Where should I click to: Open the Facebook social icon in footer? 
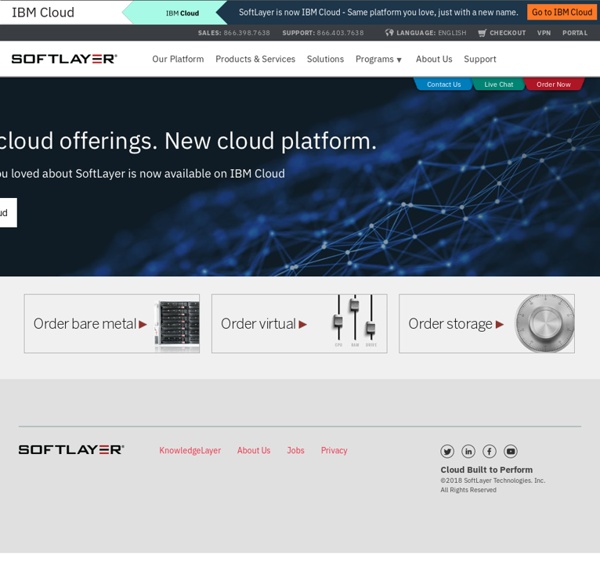tap(489, 452)
